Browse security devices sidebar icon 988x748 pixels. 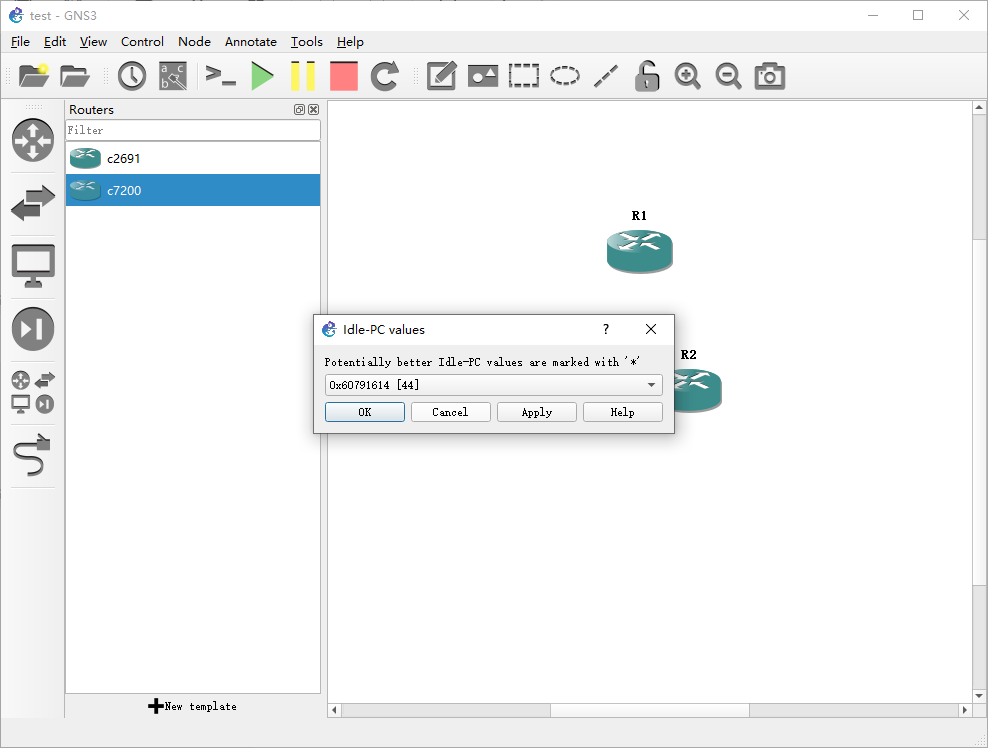pyautogui.click(x=33, y=329)
